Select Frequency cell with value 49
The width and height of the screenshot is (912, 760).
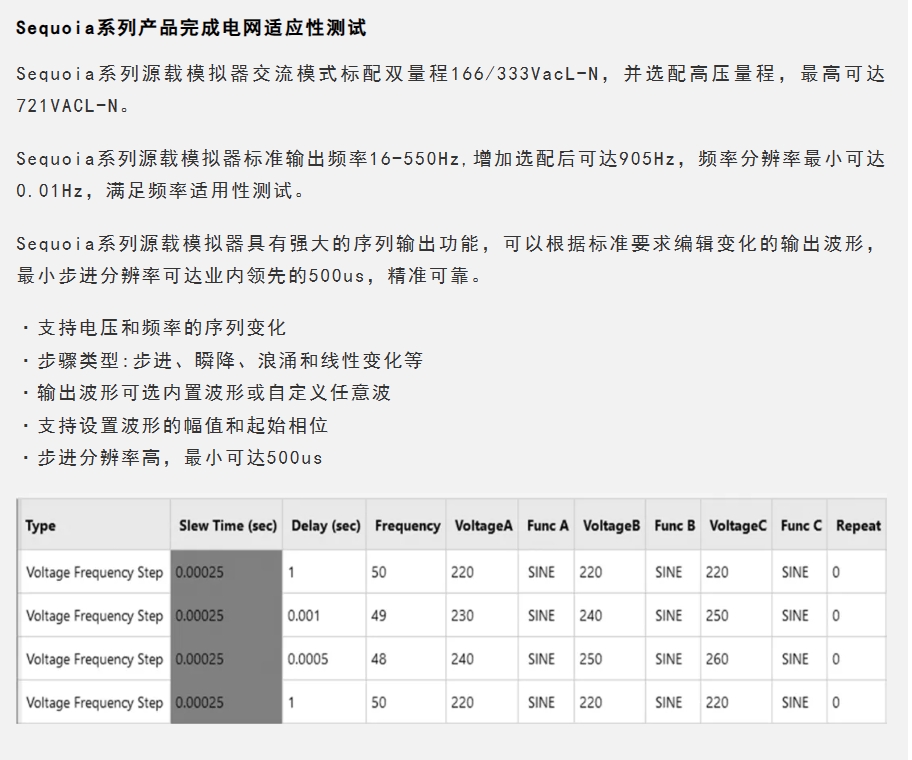406,615
